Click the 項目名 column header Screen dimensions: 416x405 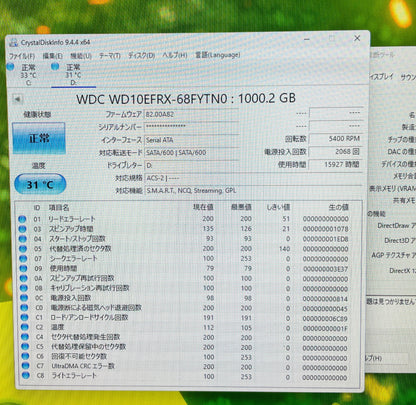pyautogui.click(x=59, y=208)
